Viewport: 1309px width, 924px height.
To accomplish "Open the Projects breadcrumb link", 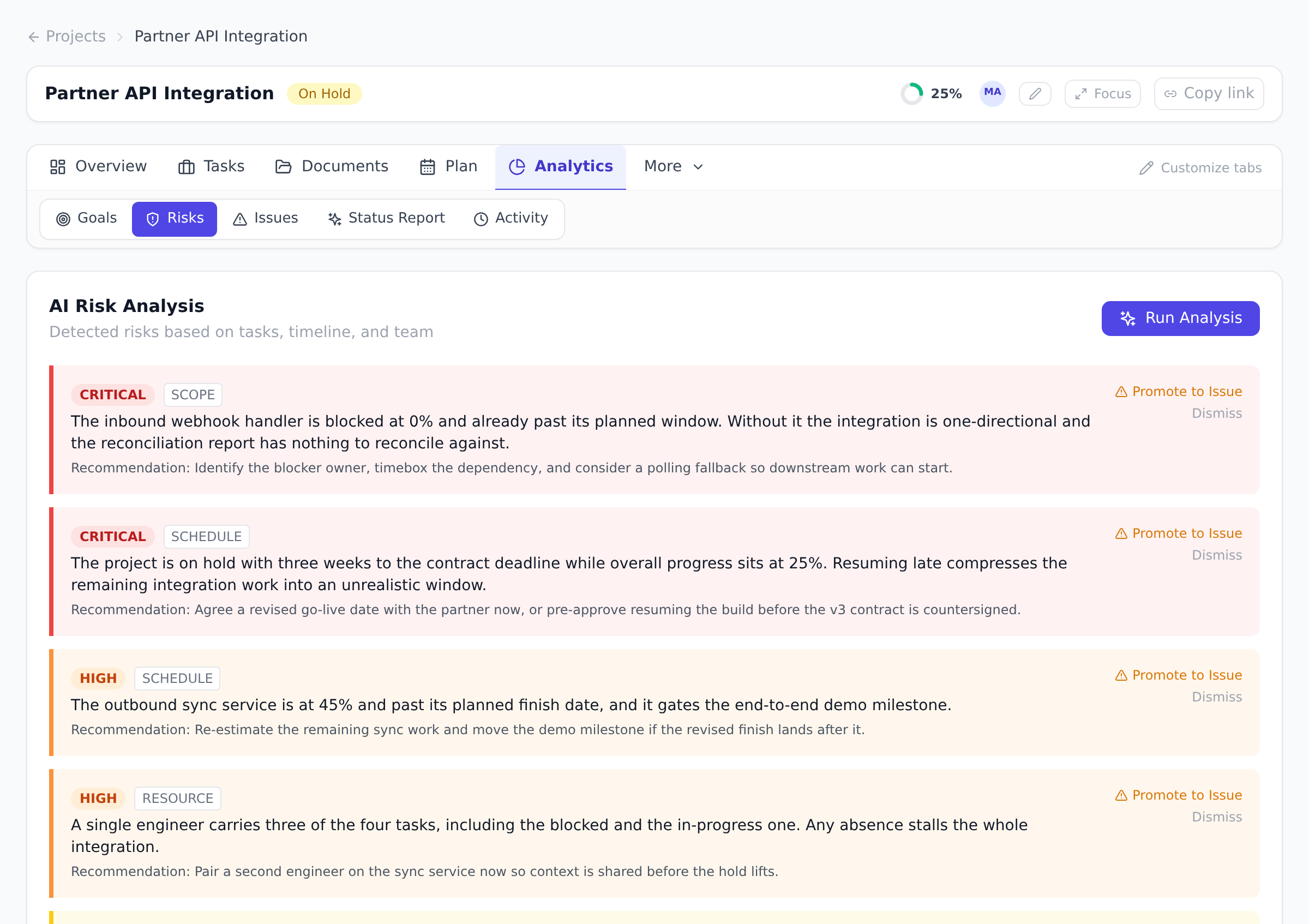I will click(75, 37).
